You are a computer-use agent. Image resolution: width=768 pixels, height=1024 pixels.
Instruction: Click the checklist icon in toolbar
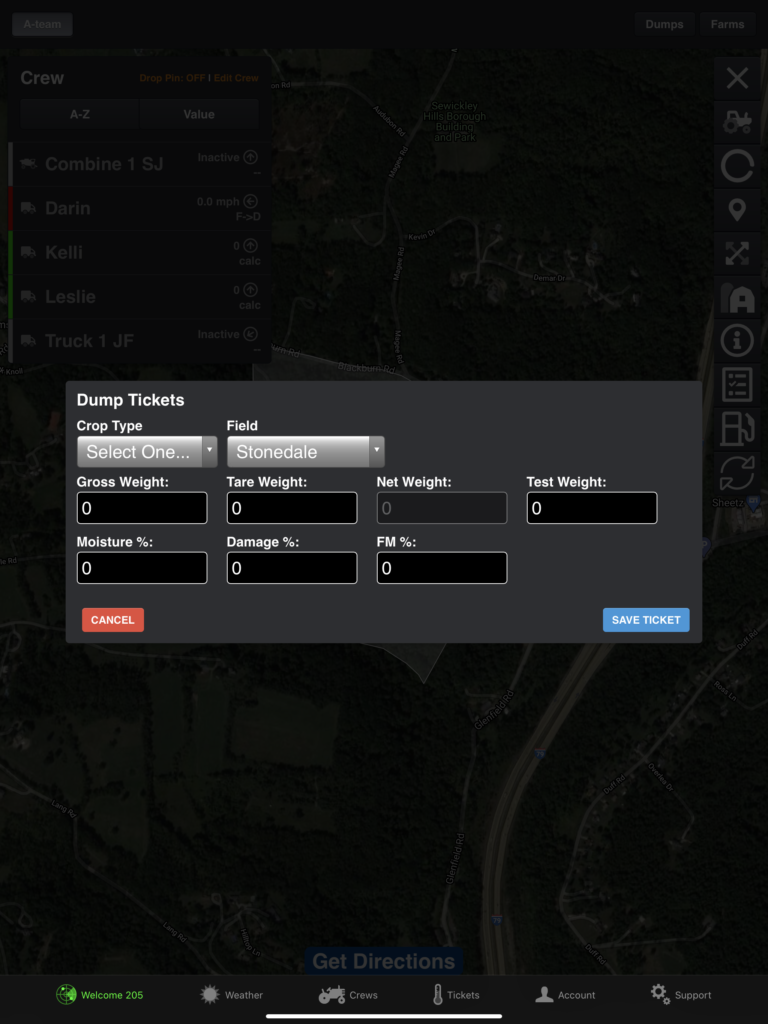pyautogui.click(x=737, y=385)
